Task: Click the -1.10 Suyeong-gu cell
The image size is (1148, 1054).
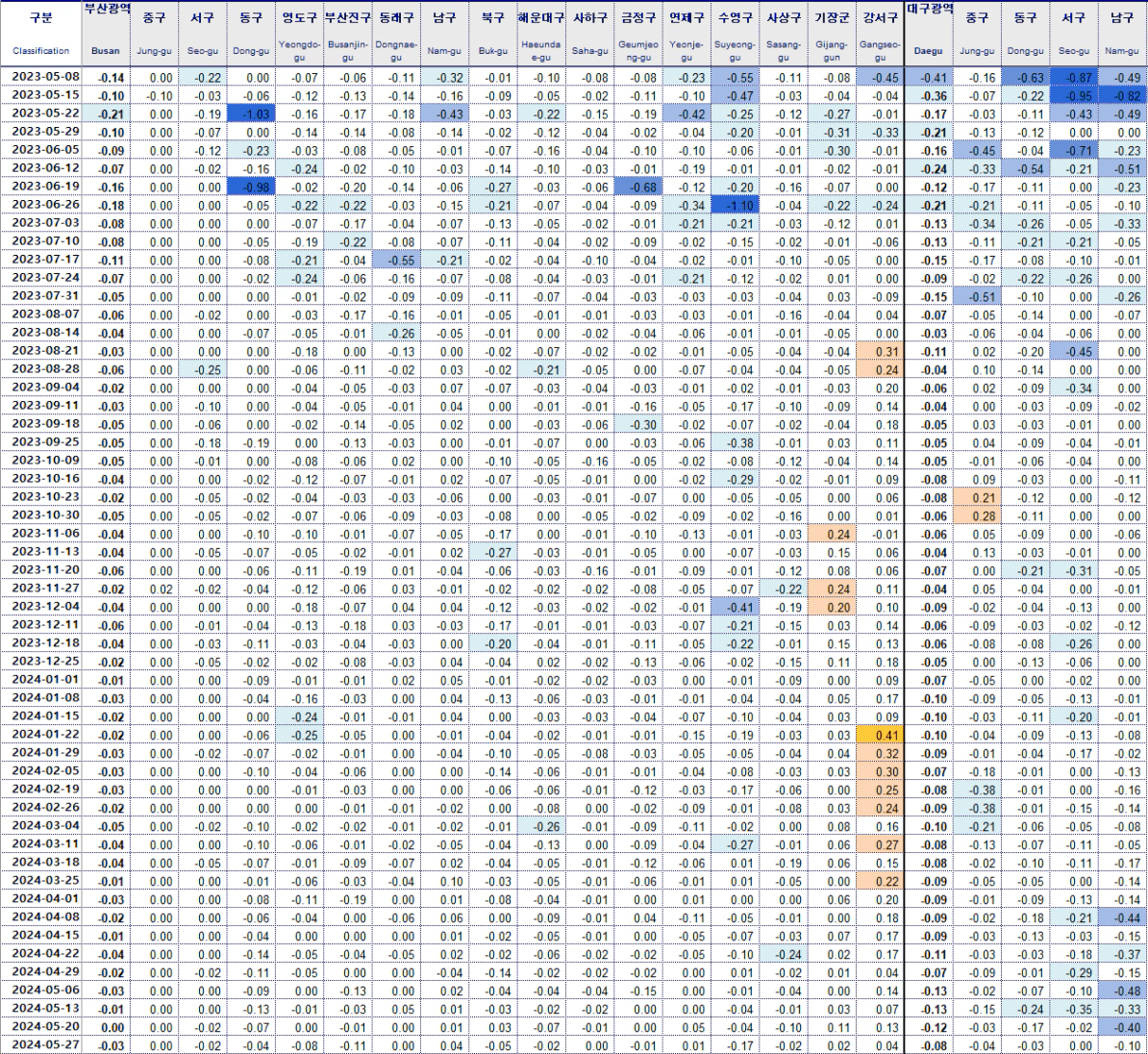Action: [735, 205]
